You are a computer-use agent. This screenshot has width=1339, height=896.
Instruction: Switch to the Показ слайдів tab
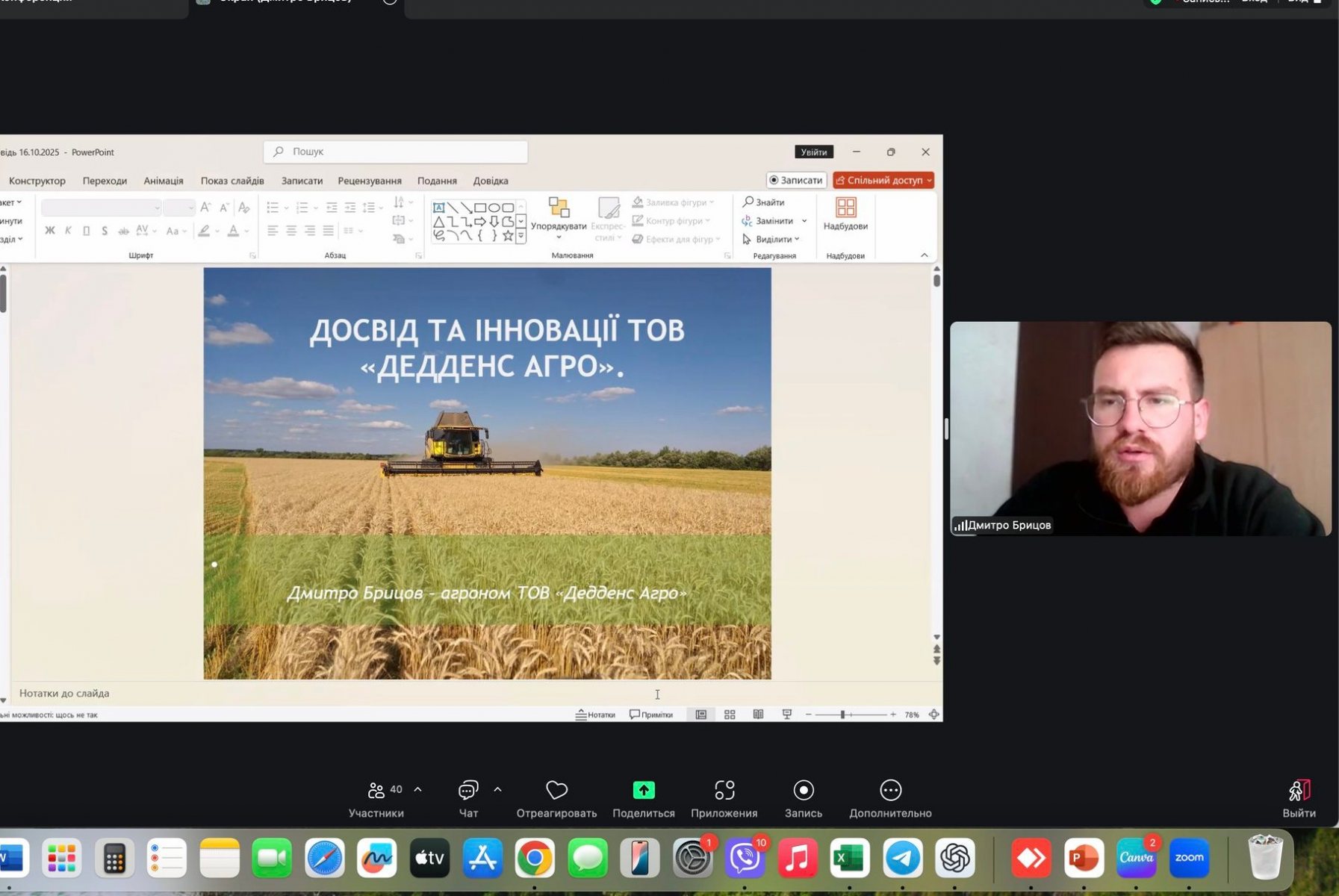click(x=232, y=181)
